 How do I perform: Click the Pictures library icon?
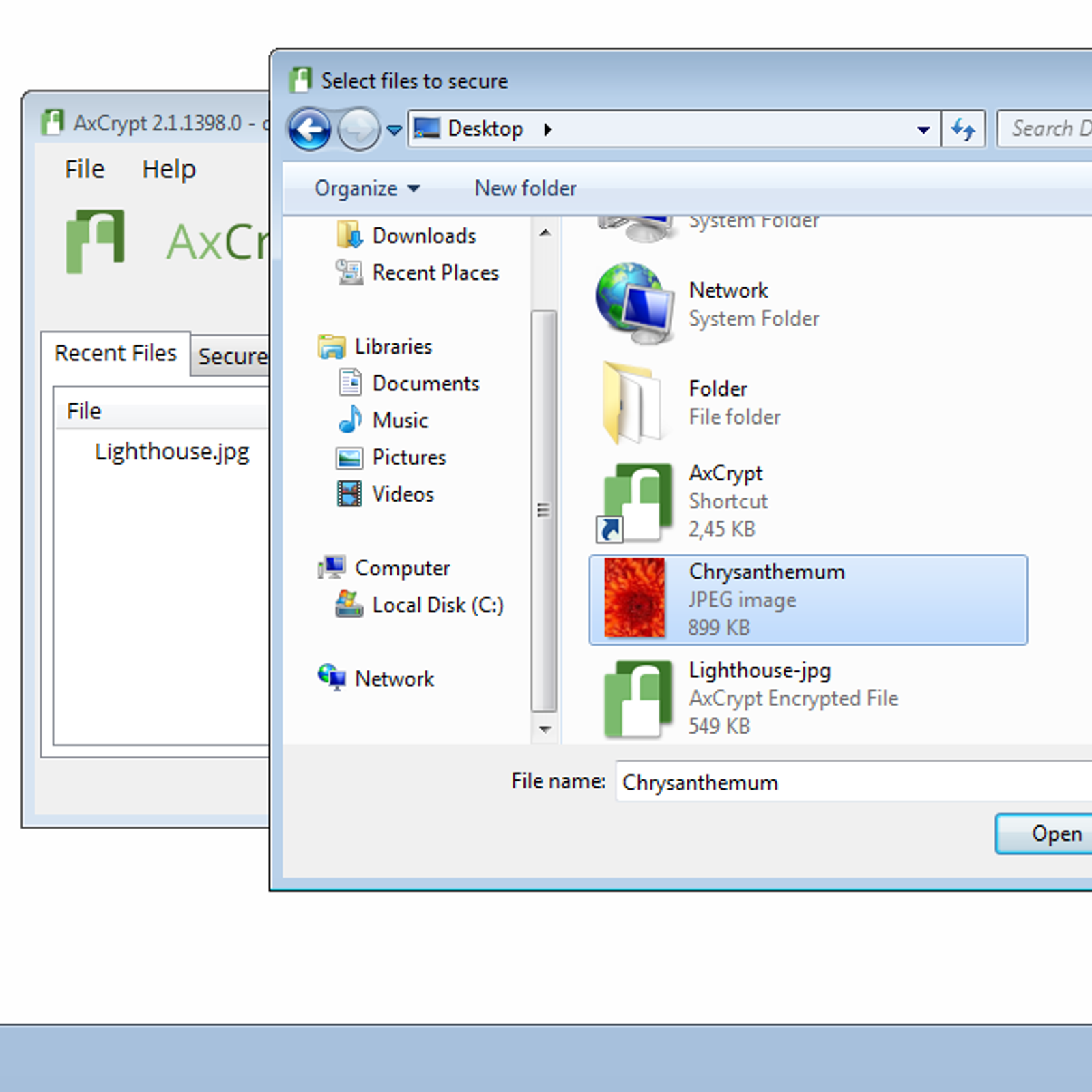(349, 457)
